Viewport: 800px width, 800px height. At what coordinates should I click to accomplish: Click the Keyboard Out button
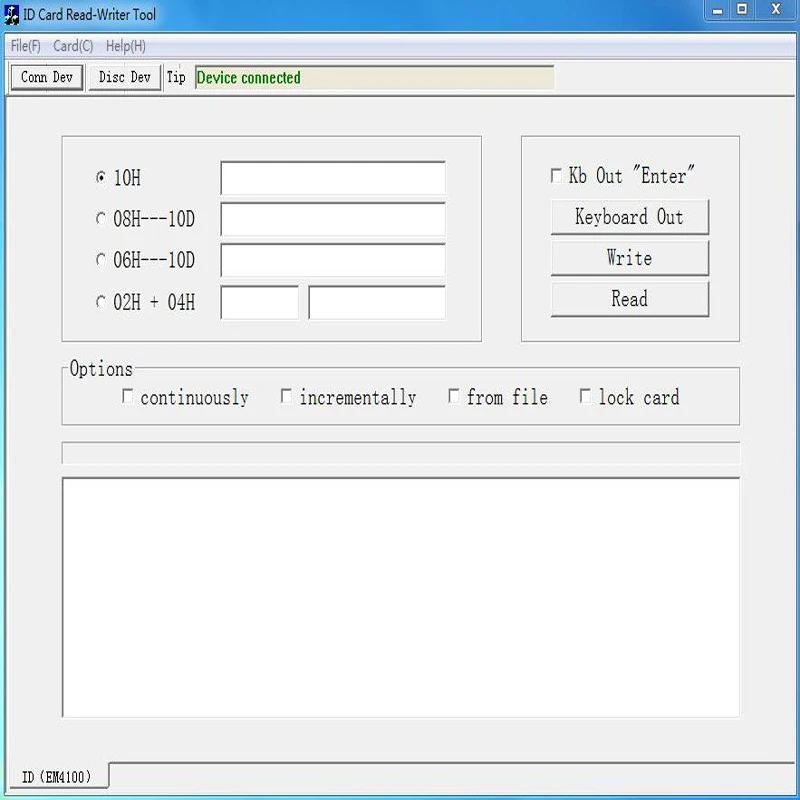630,217
